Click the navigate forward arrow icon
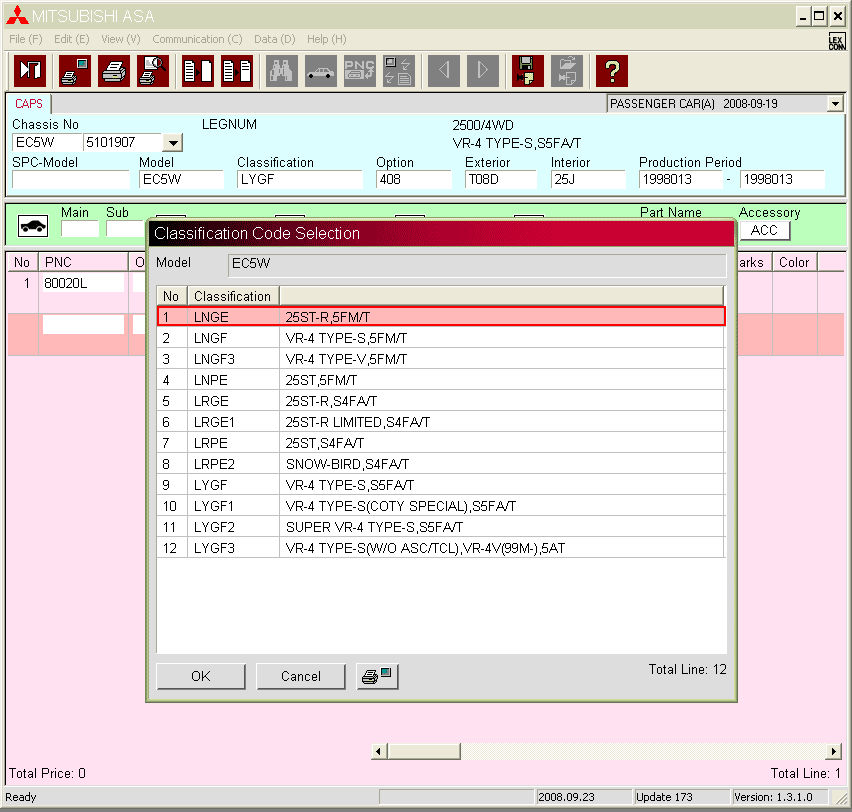Viewport: 852px width, 812px height. tap(483, 70)
